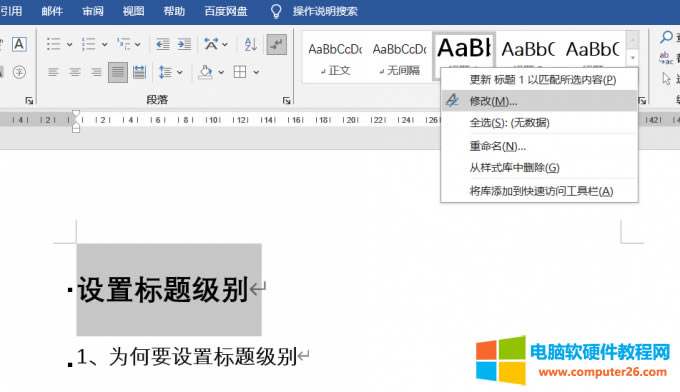Viewport: 680px width, 392px height.
Task: Choose 修改(M)... in the context menu
Action: pyautogui.click(x=539, y=101)
